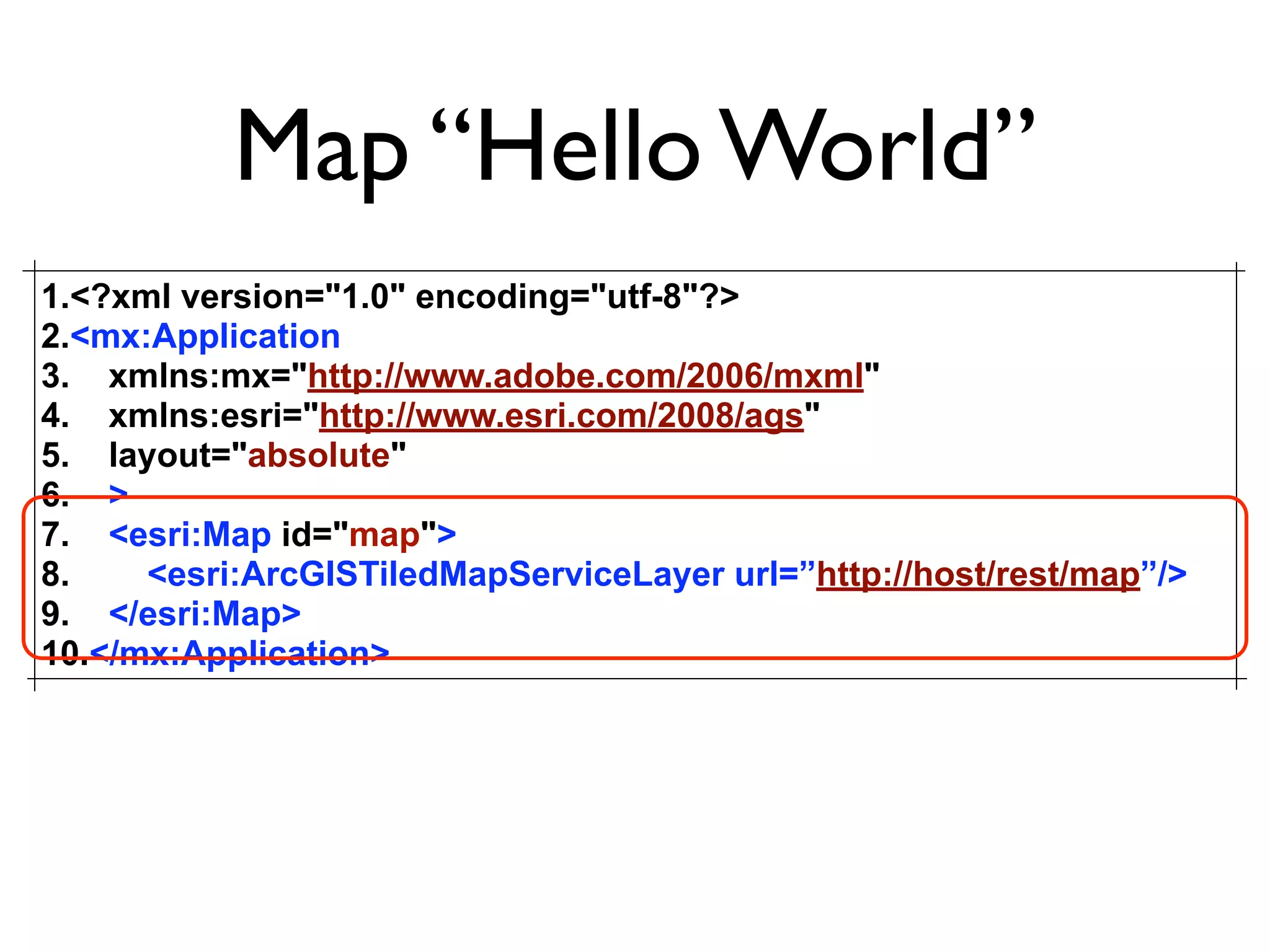Select the id="map" attribute
The height and width of the screenshot is (952, 1270).
coord(359,535)
